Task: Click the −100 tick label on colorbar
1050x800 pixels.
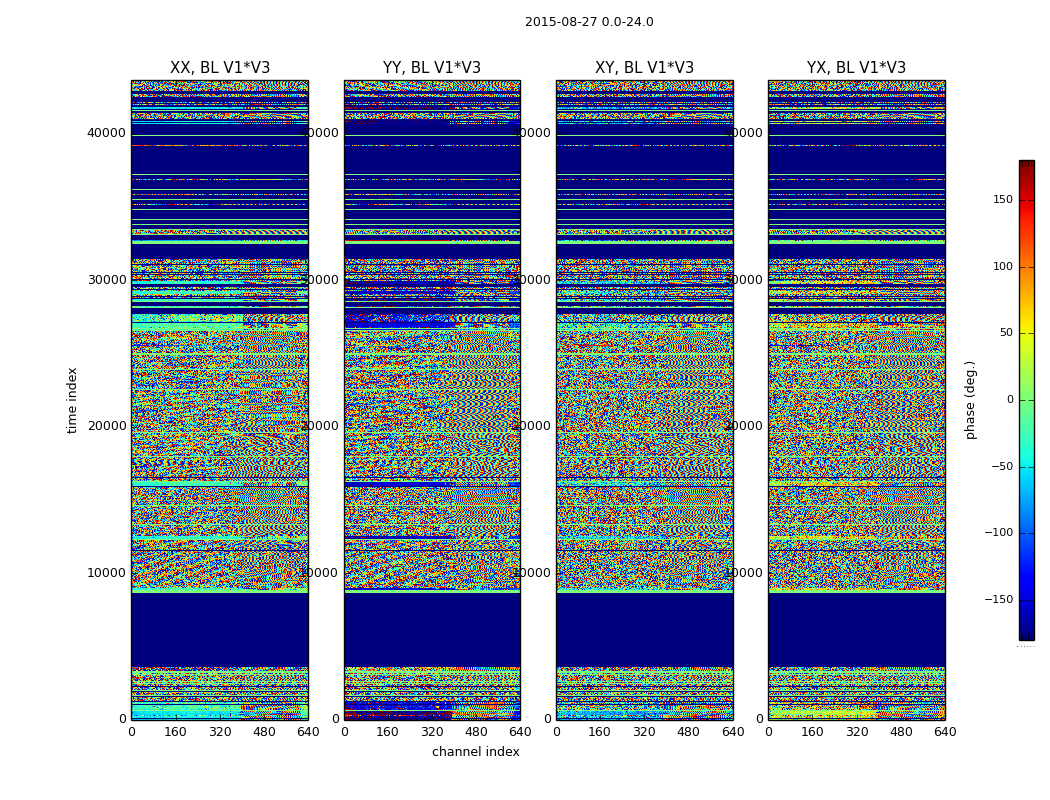Action: coord(998,533)
